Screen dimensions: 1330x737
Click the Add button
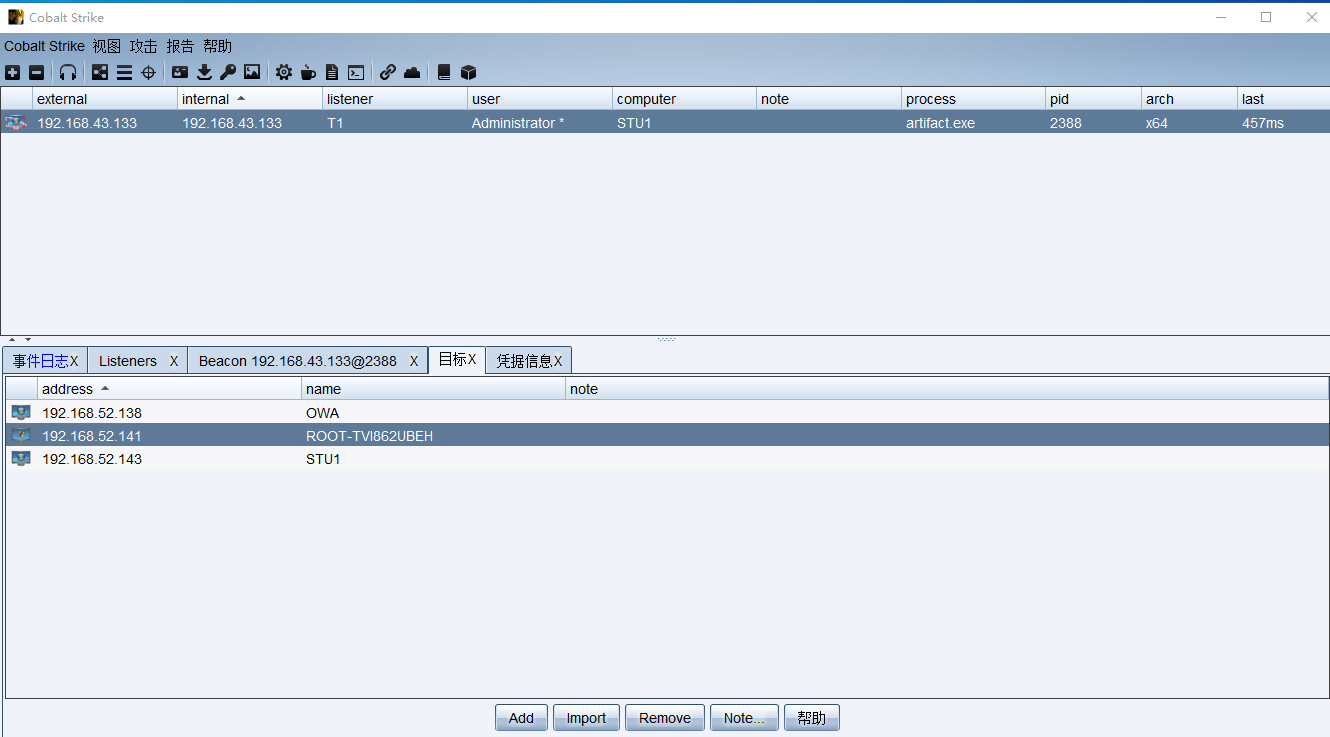click(x=521, y=718)
